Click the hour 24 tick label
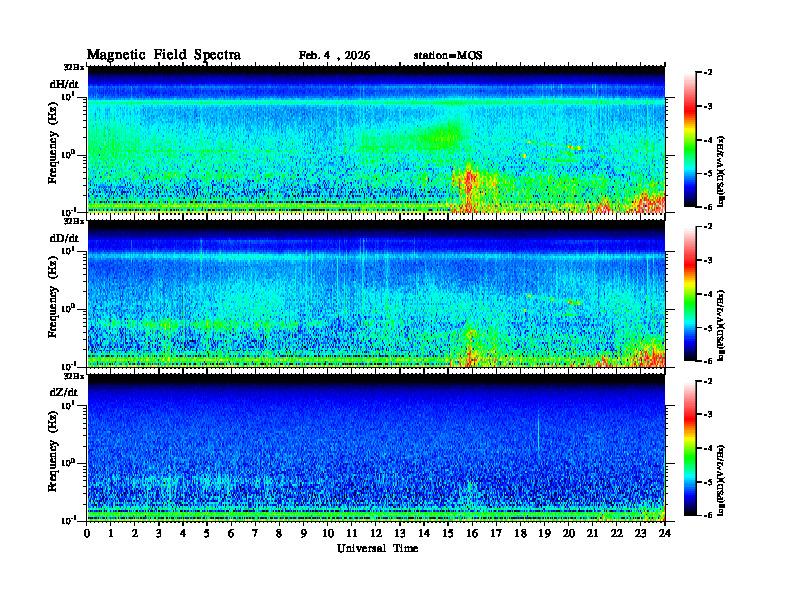792x612 pixels. (665, 534)
